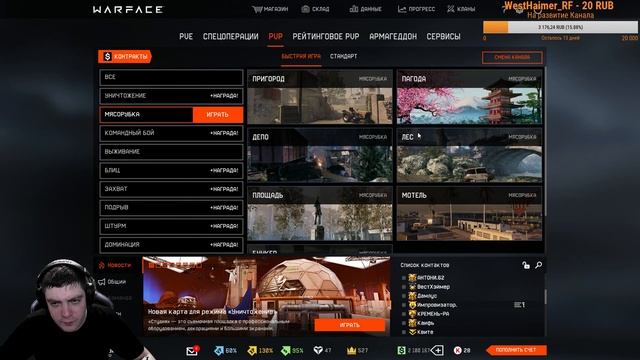Click the red K credits icon
The height and width of the screenshot is (360, 640).
coord(458,350)
